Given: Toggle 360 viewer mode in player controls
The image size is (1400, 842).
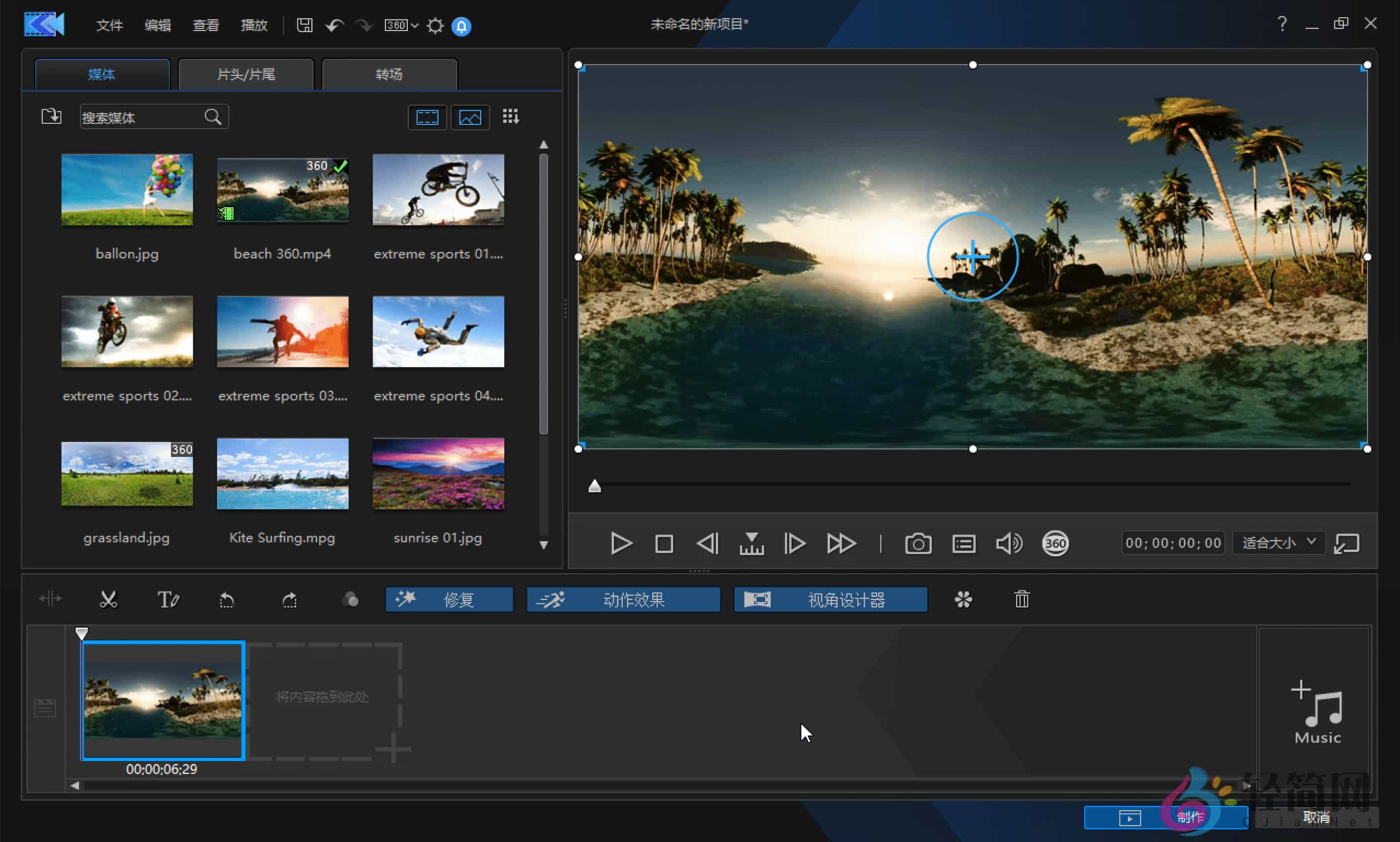Looking at the screenshot, I should tap(1055, 544).
